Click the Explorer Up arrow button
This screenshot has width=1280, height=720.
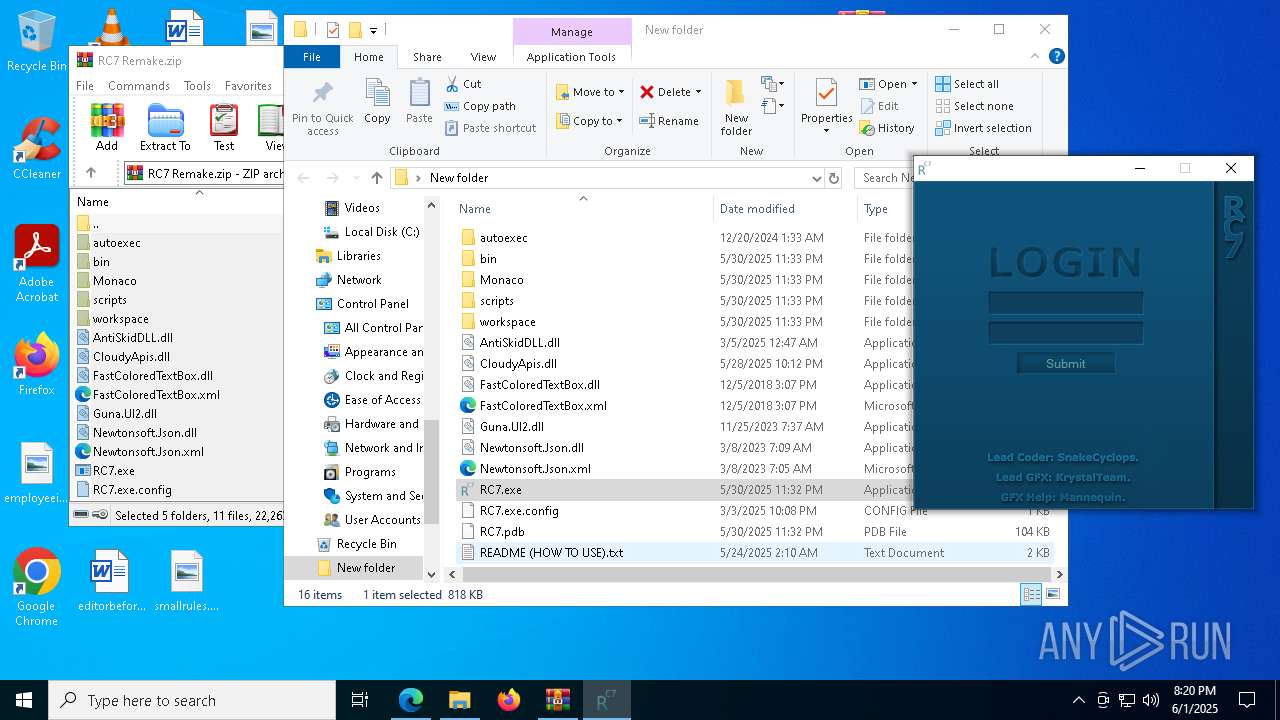coord(376,178)
